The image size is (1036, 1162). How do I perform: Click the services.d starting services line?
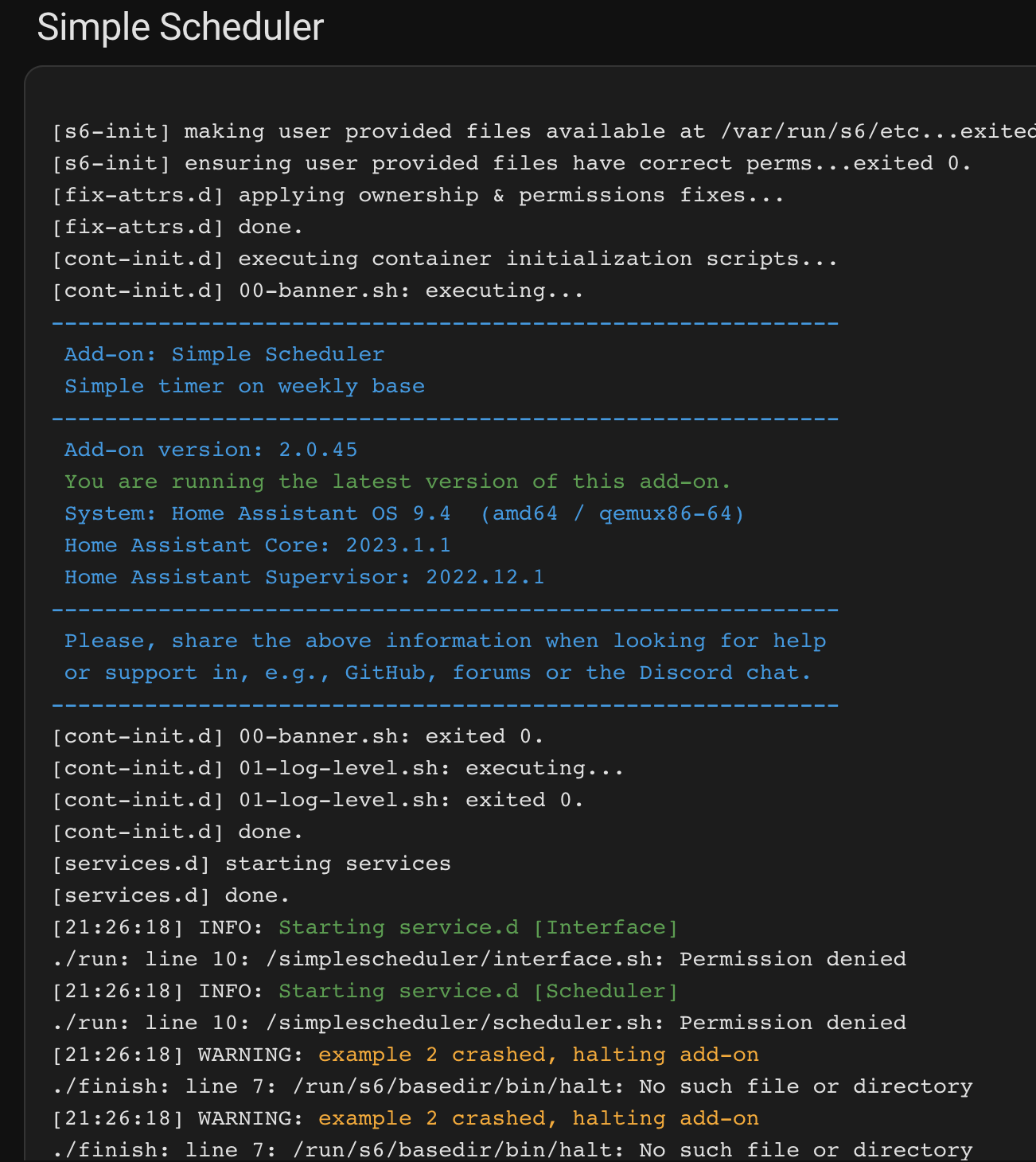[251, 864]
